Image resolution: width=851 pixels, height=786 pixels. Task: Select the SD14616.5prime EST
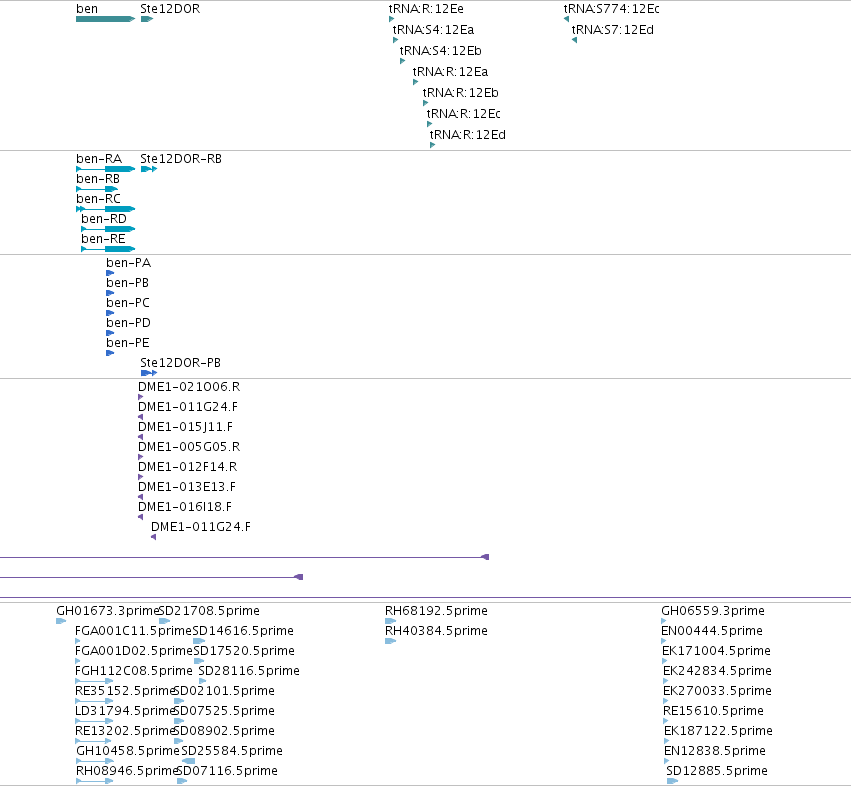click(199, 641)
